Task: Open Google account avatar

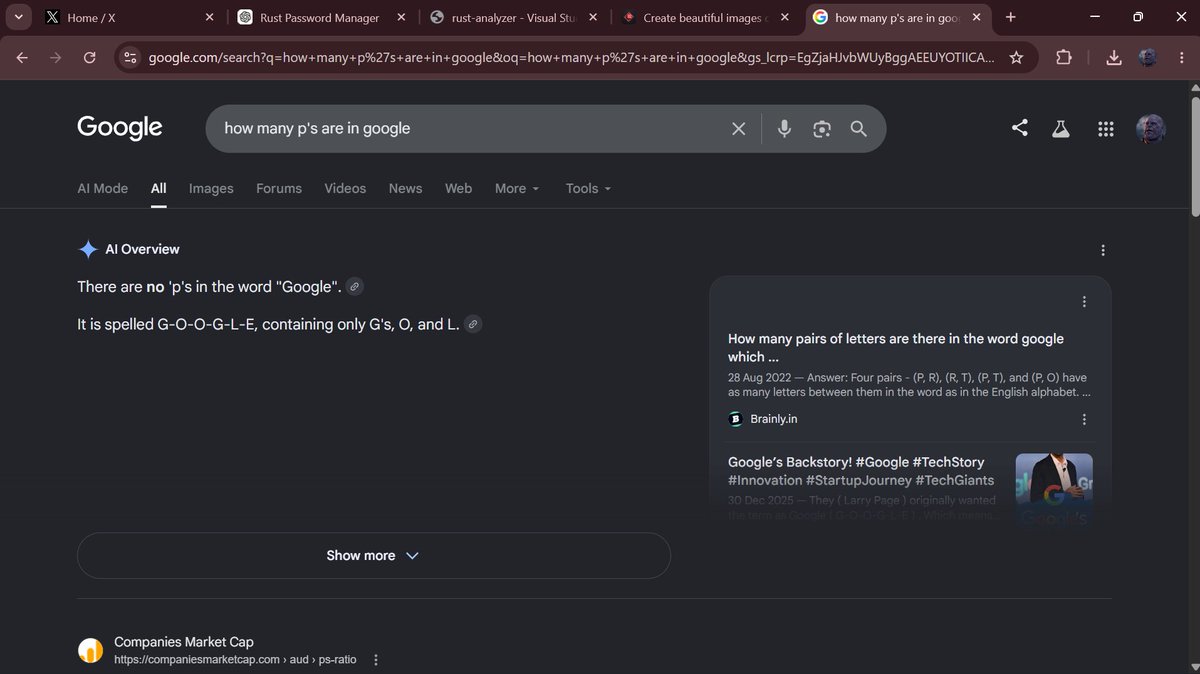Action: (x=1151, y=128)
